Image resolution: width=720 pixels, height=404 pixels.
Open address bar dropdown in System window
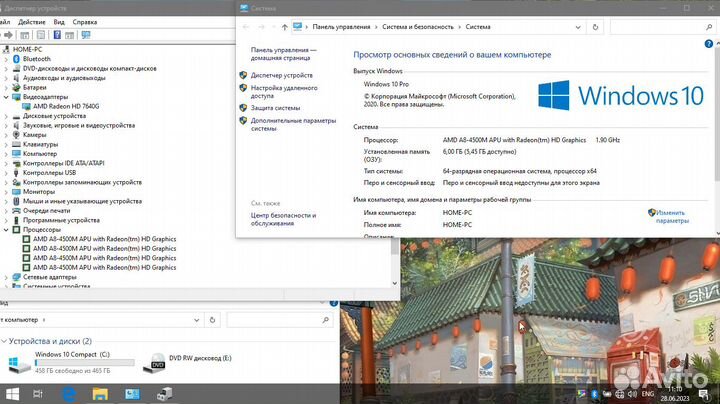pyautogui.click(x=578, y=27)
